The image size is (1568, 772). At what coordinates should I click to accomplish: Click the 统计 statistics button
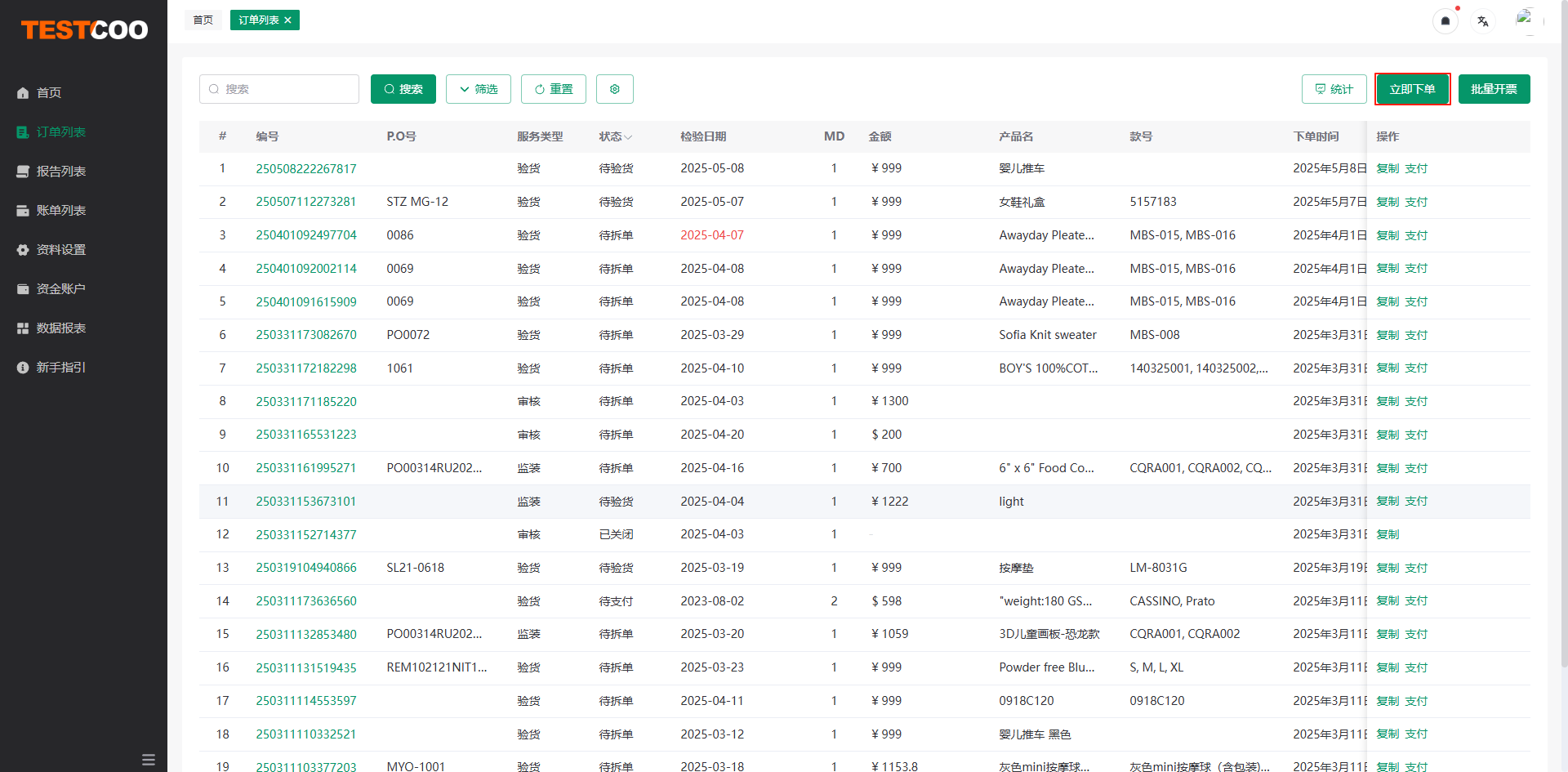tap(1334, 89)
